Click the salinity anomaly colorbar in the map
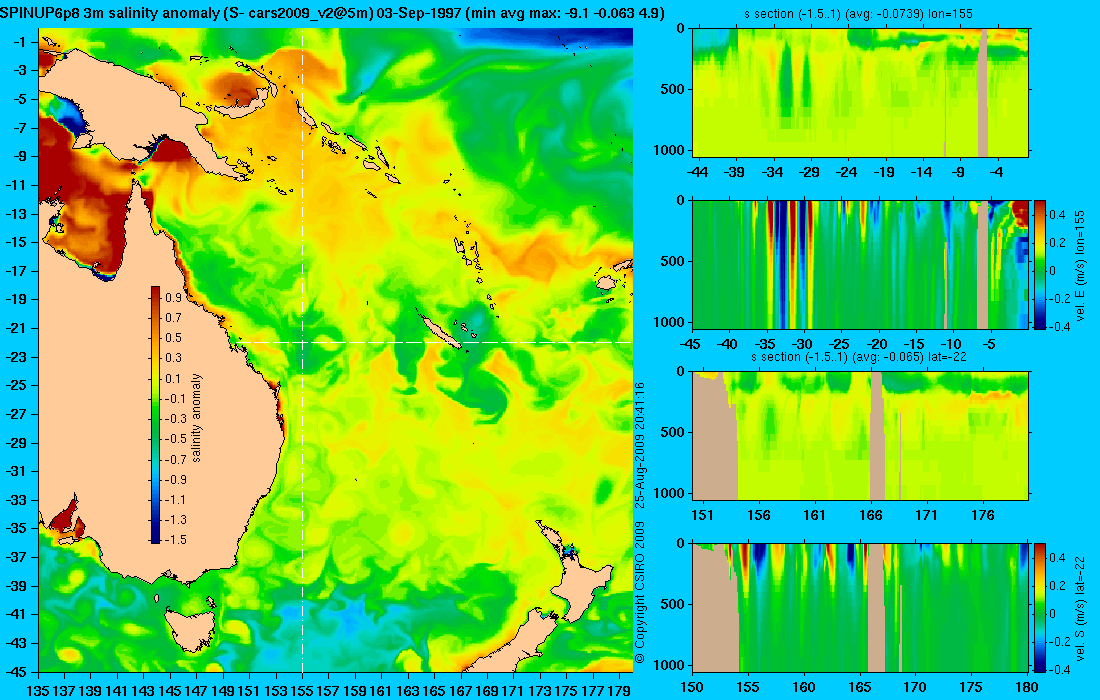1100x700 pixels. tap(155, 415)
